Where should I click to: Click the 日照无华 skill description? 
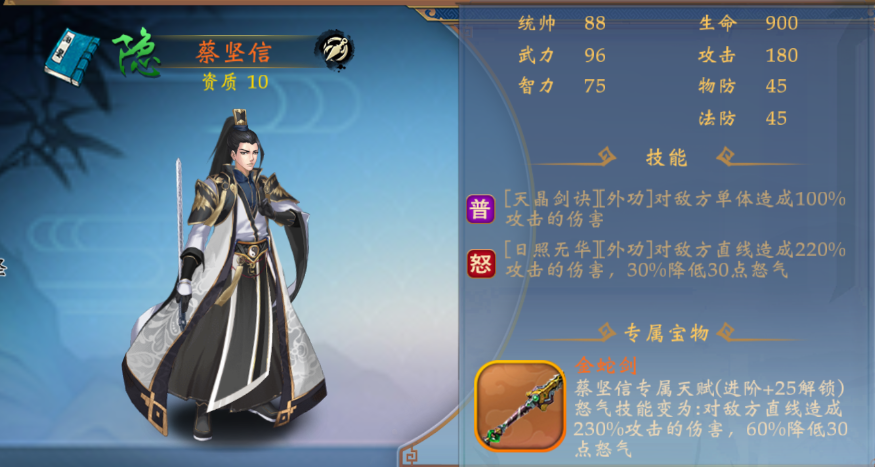pyautogui.click(x=675, y=260)
